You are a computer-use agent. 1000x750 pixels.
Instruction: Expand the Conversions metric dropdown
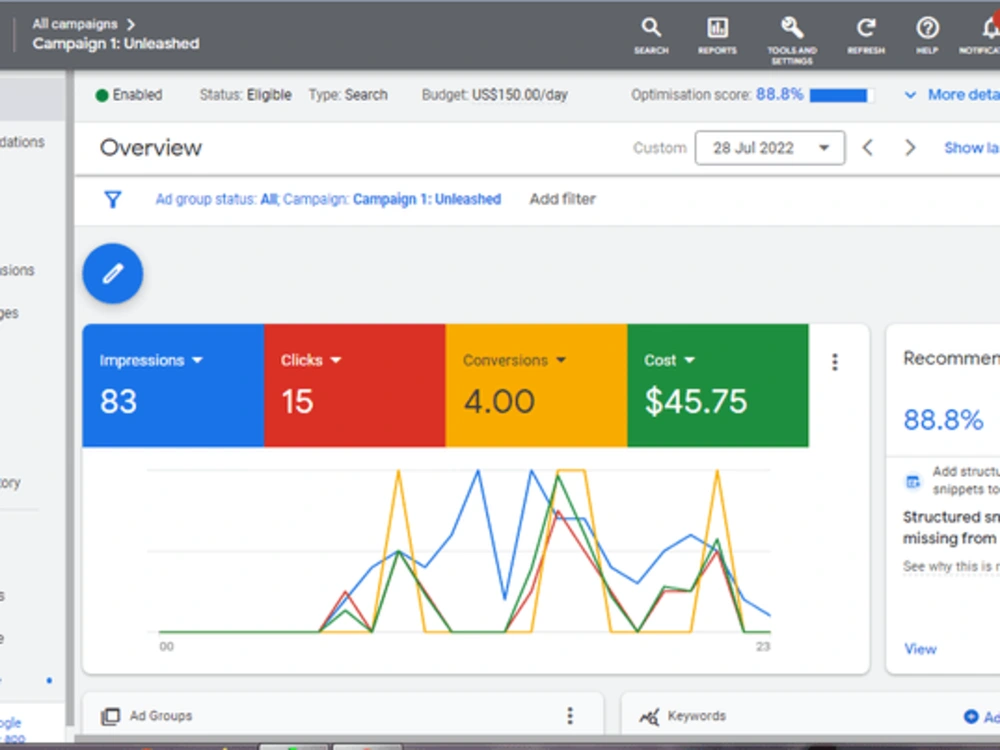(x=561, y=360)
